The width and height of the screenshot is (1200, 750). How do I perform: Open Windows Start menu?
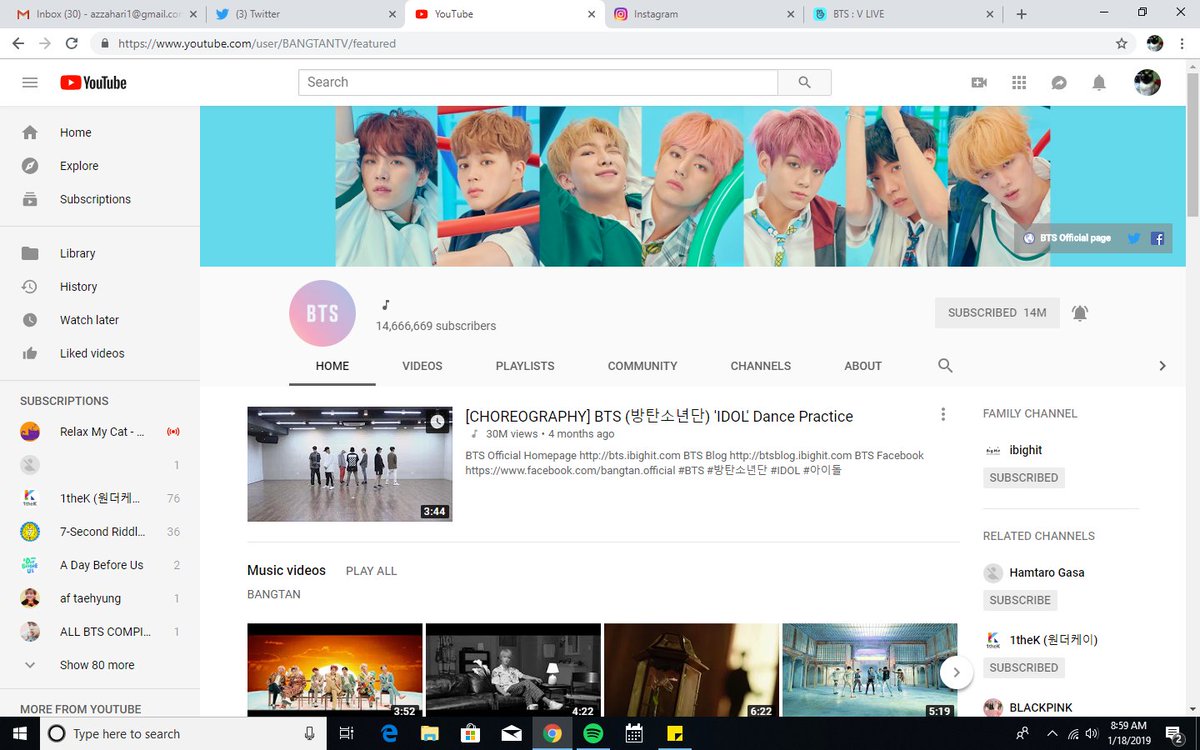click(x=20, y=733)
